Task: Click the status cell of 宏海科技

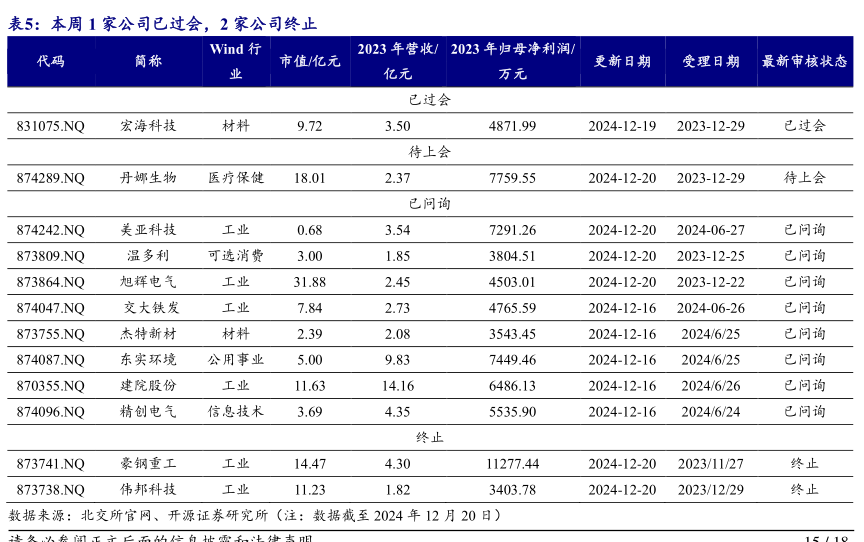Action: pos(804,126)
